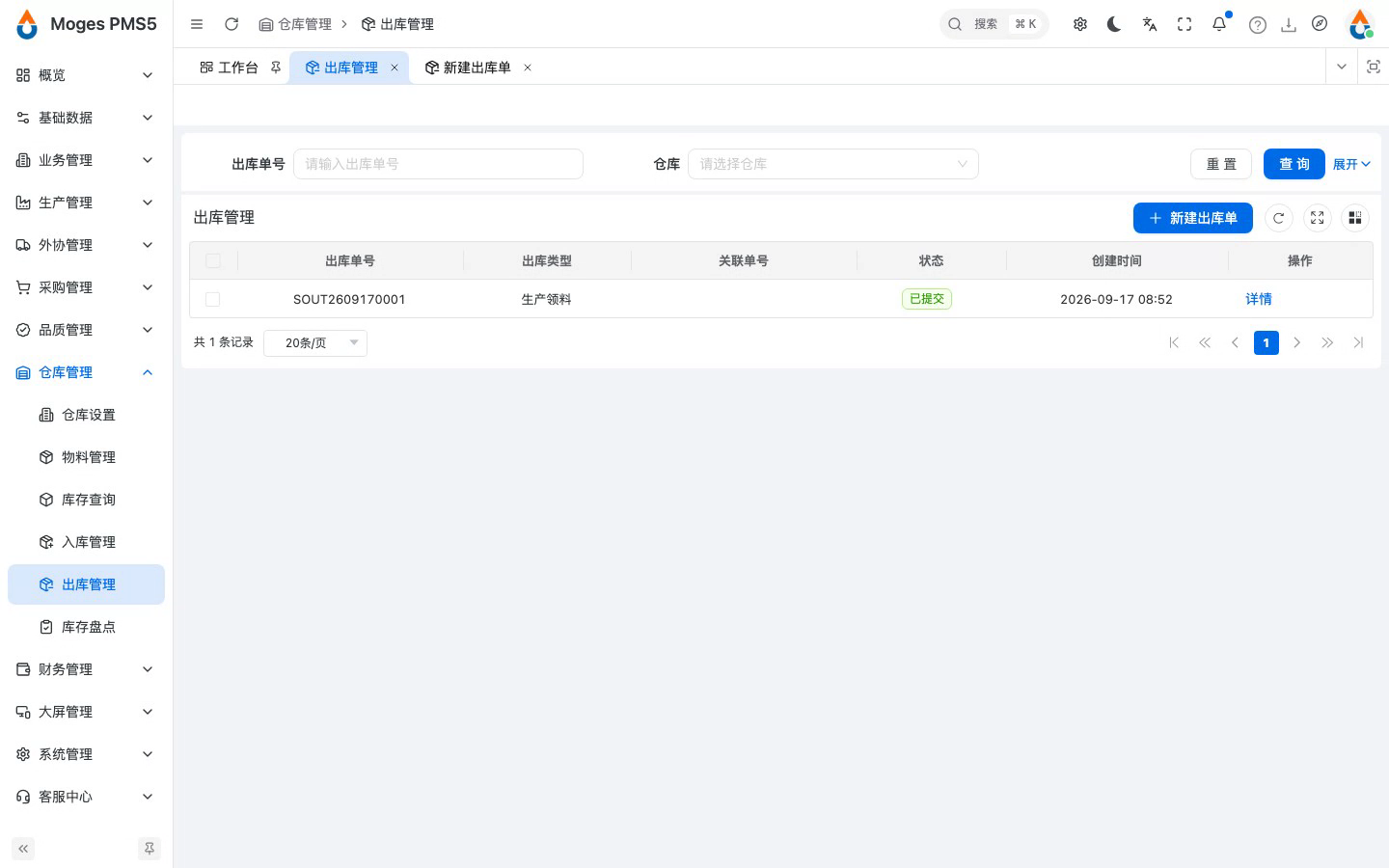The image size is (1389, 868).
Task: Switch to dark mode moon icon
Action: (x=1114, y=24)
